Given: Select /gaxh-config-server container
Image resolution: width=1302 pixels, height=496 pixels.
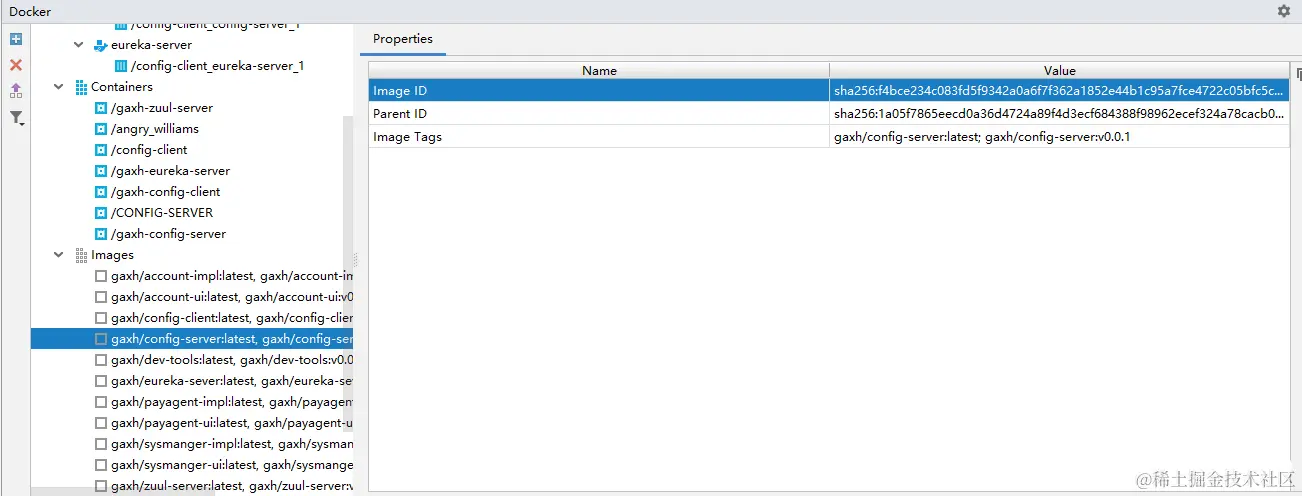Looking at the screenshot, I should (x=169, y=234).
